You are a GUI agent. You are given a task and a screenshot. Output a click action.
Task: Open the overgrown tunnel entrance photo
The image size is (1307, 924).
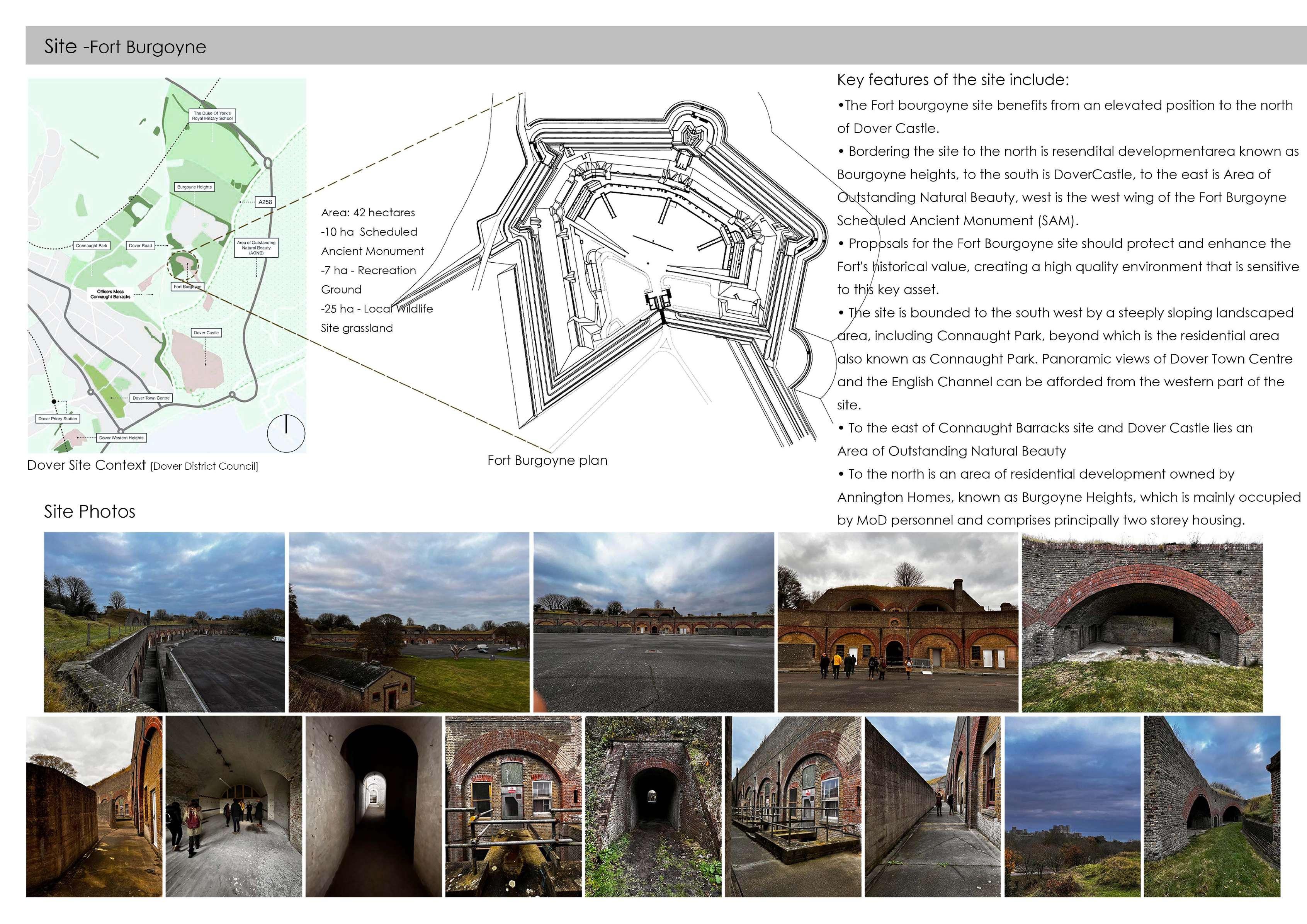tap(654, 806)
